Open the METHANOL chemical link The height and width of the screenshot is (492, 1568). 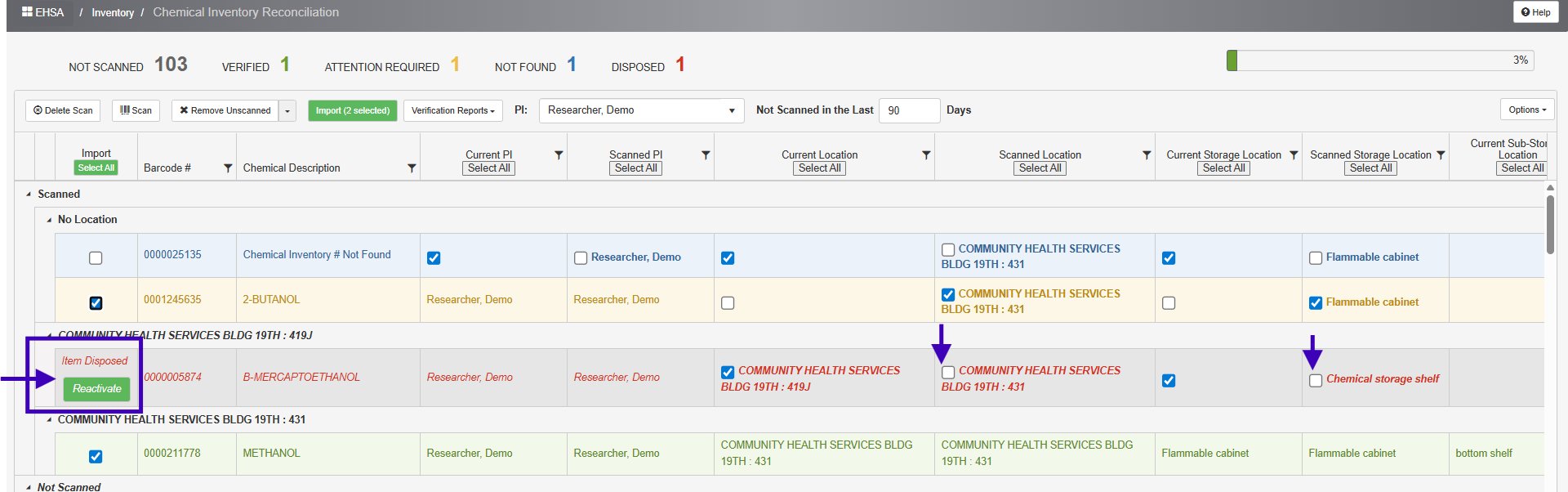(271, 454)
